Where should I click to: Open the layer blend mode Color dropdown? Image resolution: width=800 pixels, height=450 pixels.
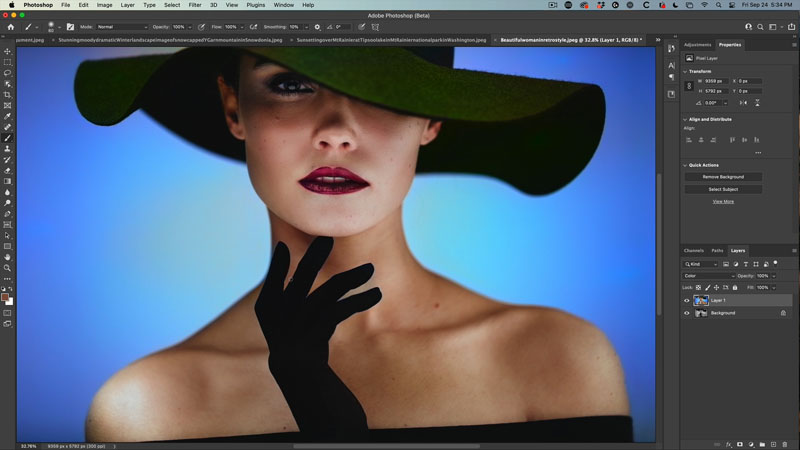[x=708, y=276]
